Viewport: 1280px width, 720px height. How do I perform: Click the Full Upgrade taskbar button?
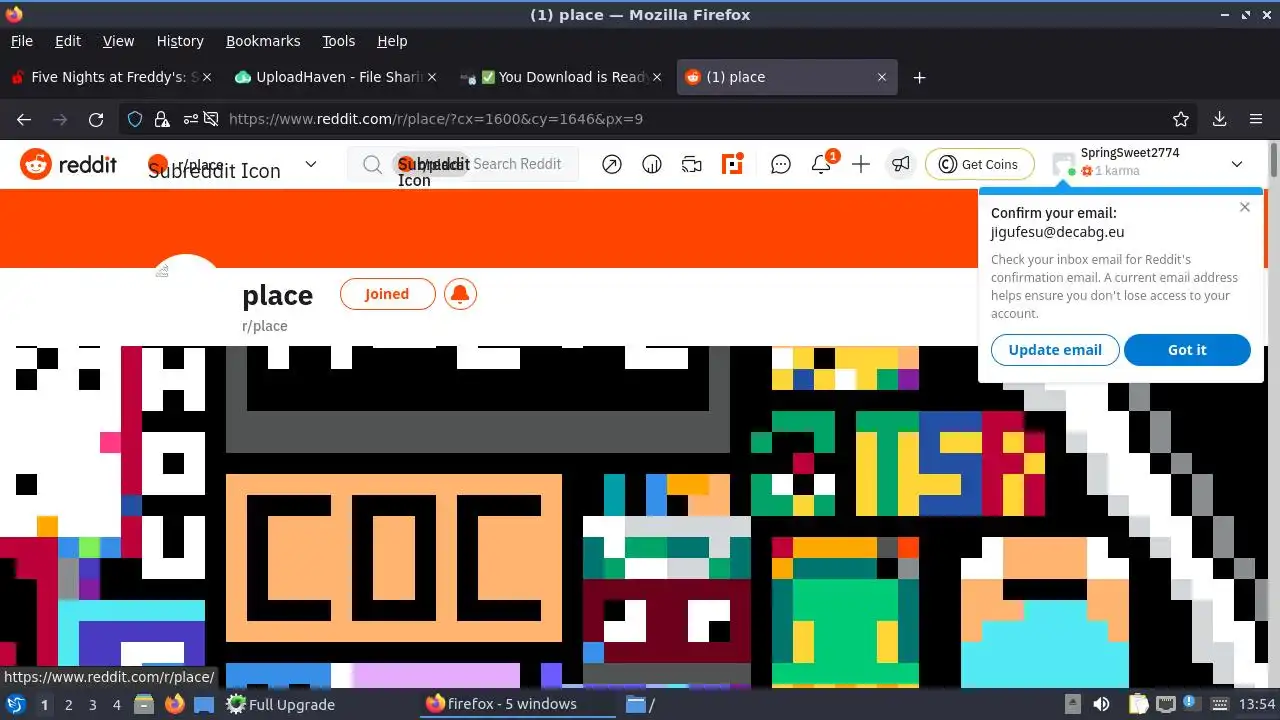click(x=280, y=704)
